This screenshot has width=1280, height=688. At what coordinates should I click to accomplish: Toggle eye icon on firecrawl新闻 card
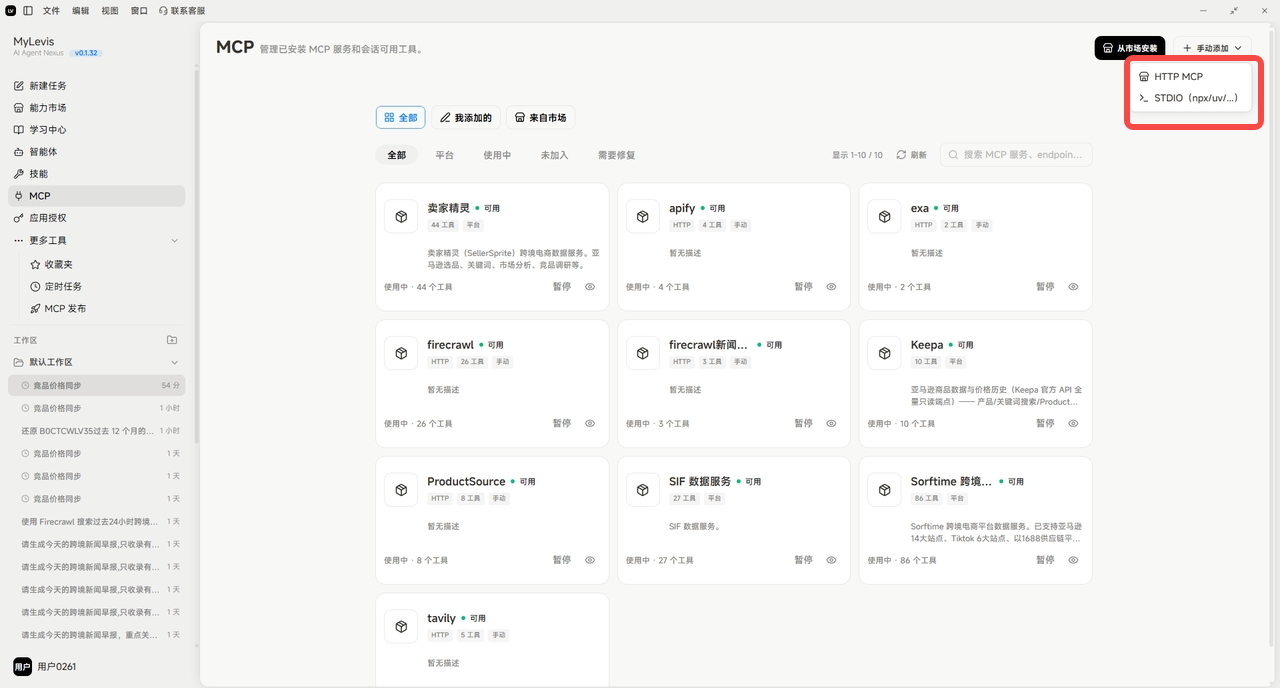(x=832, y=424)
